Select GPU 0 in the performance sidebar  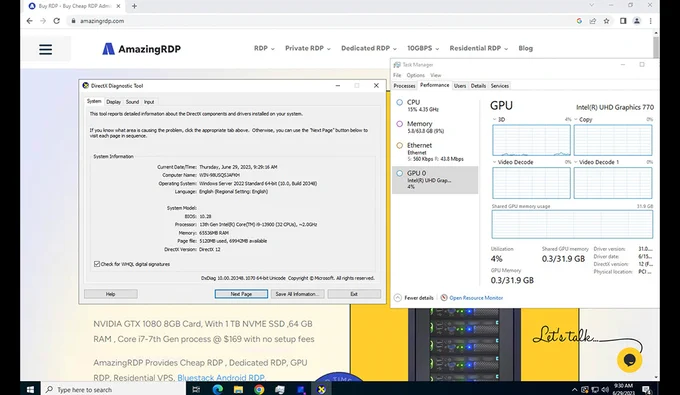tap(435, 180)
